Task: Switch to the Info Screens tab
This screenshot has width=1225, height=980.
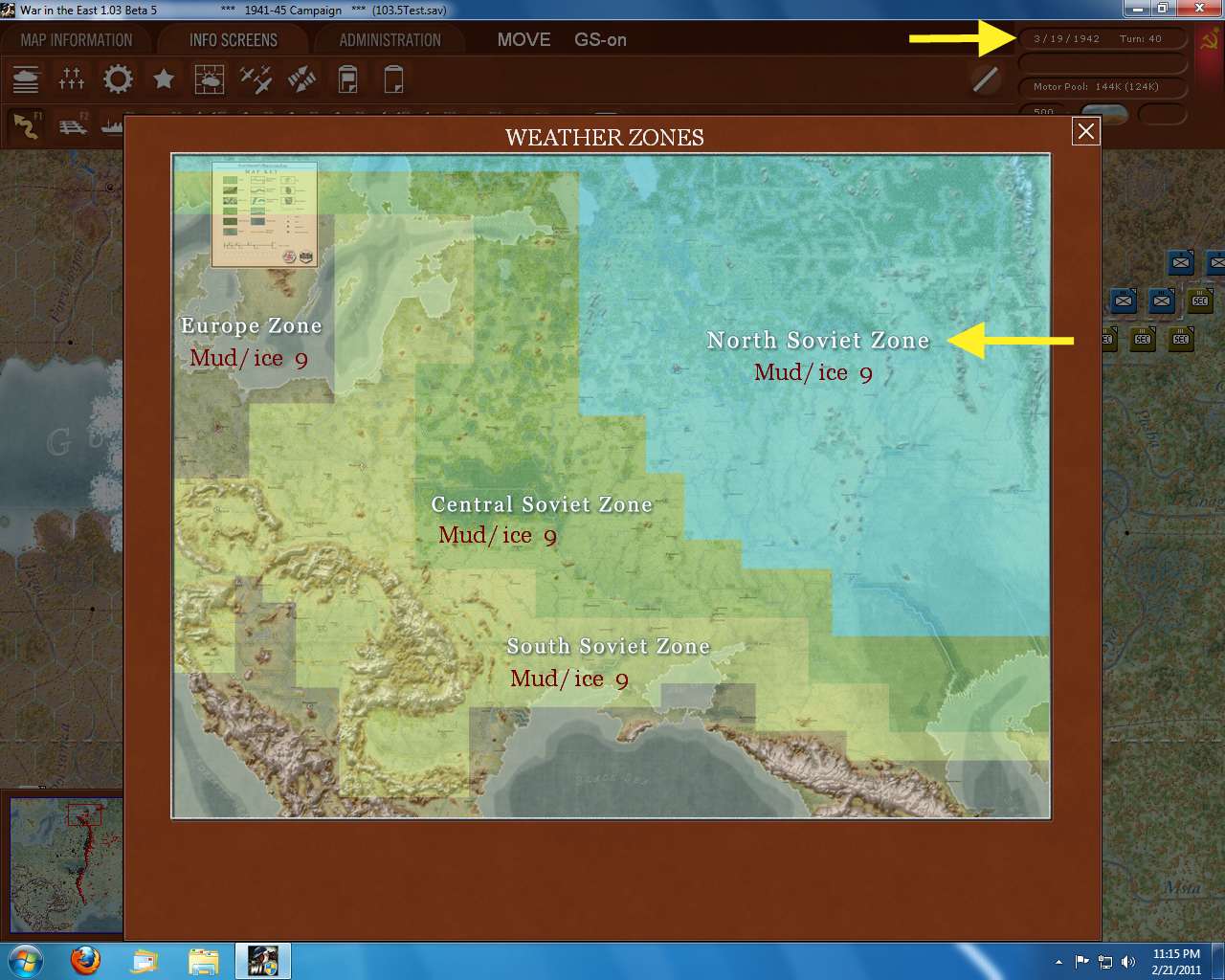Action: (x=234, y=40)
